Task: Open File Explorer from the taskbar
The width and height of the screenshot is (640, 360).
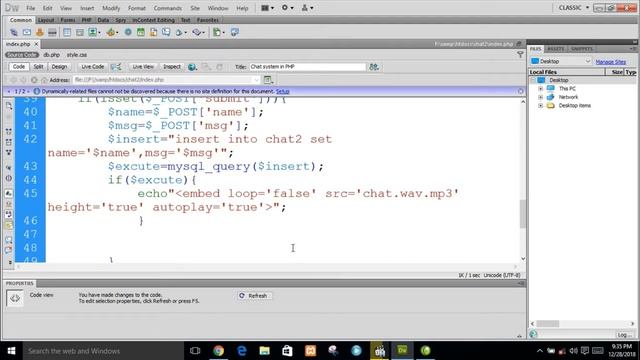Action: pyautogui.click(x=264, y=351)
